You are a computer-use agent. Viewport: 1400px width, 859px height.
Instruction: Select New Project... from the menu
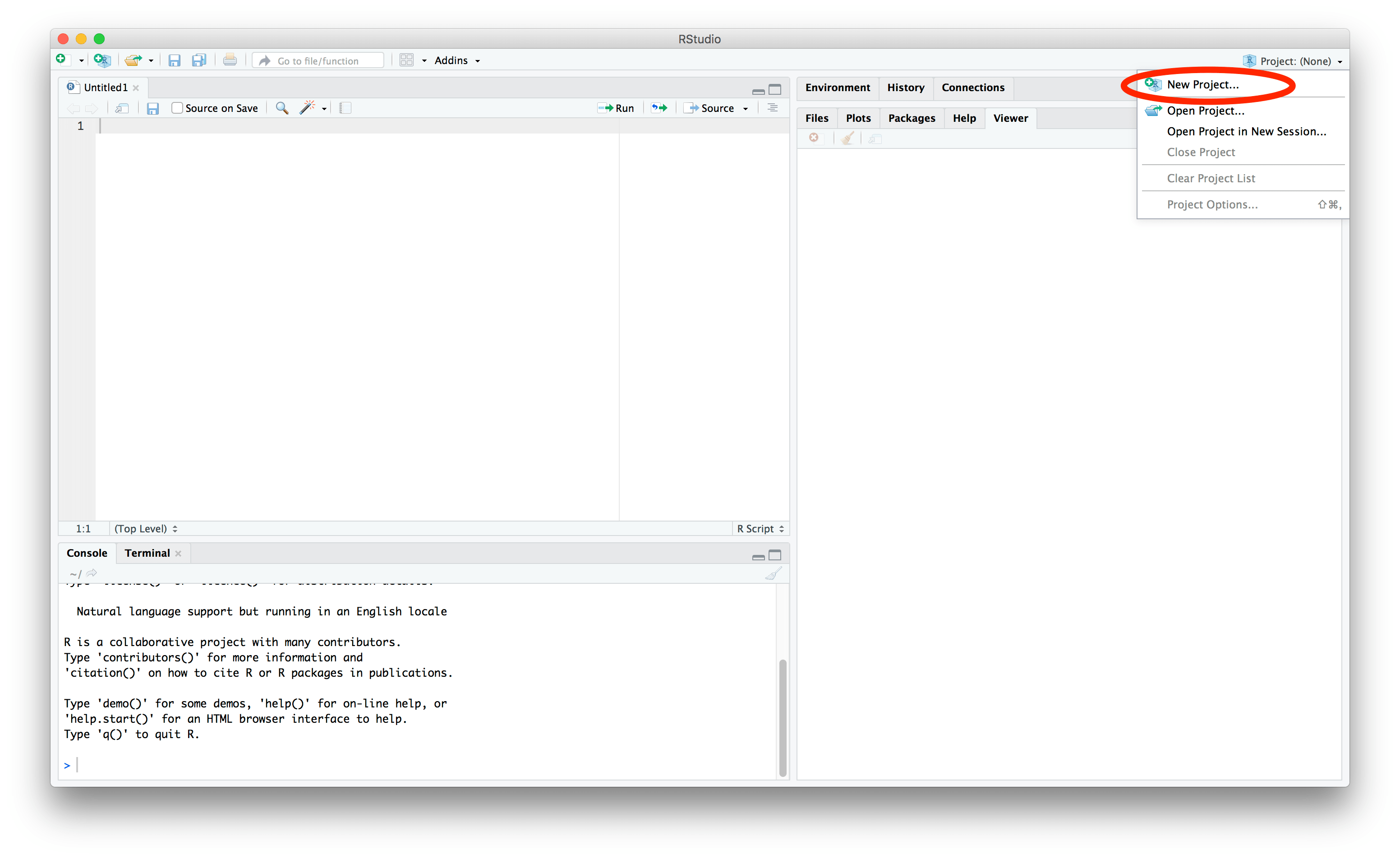1202,85
